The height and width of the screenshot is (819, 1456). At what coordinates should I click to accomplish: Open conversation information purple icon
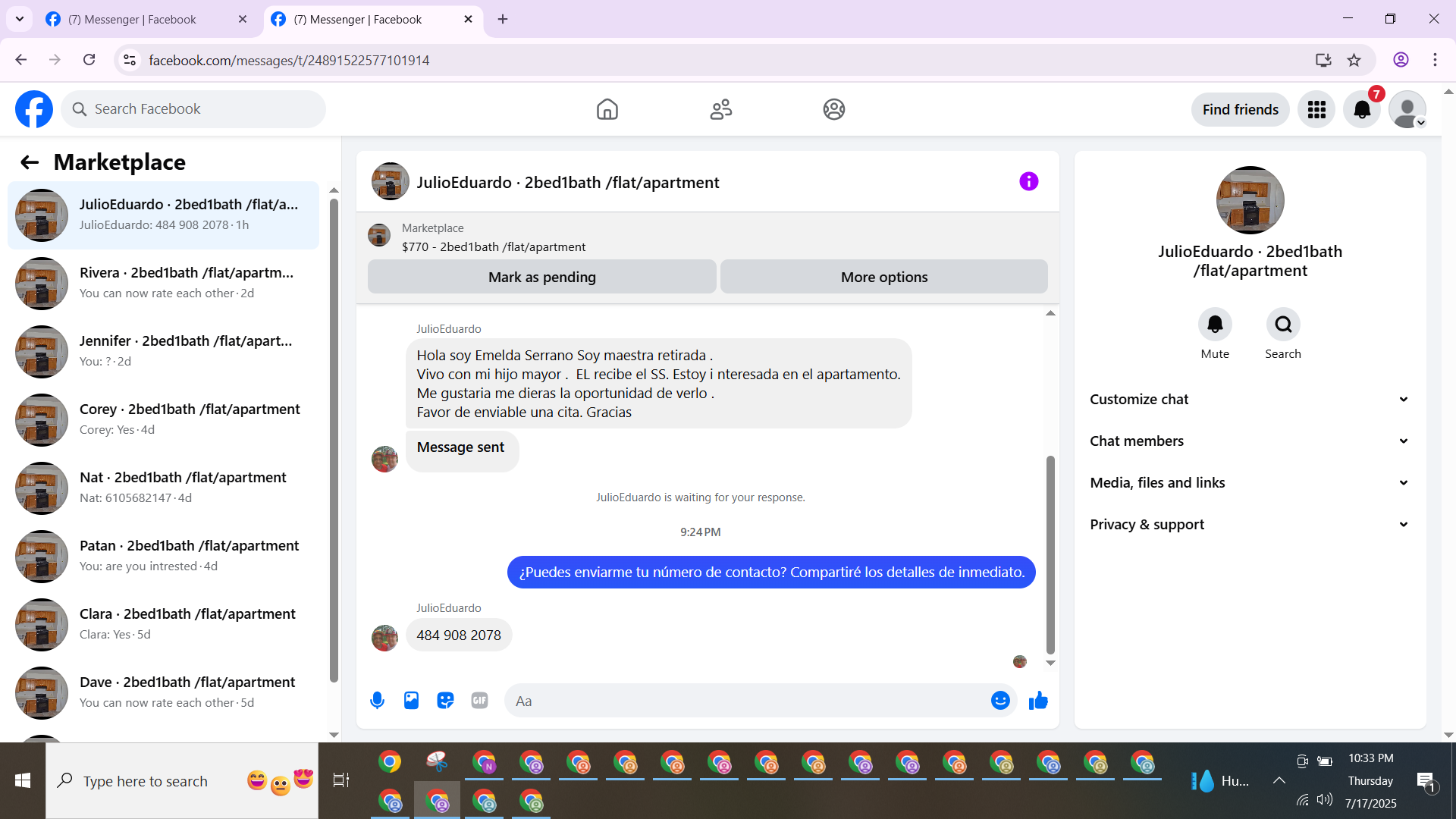pyautogui.click(x=1029, y=181)
